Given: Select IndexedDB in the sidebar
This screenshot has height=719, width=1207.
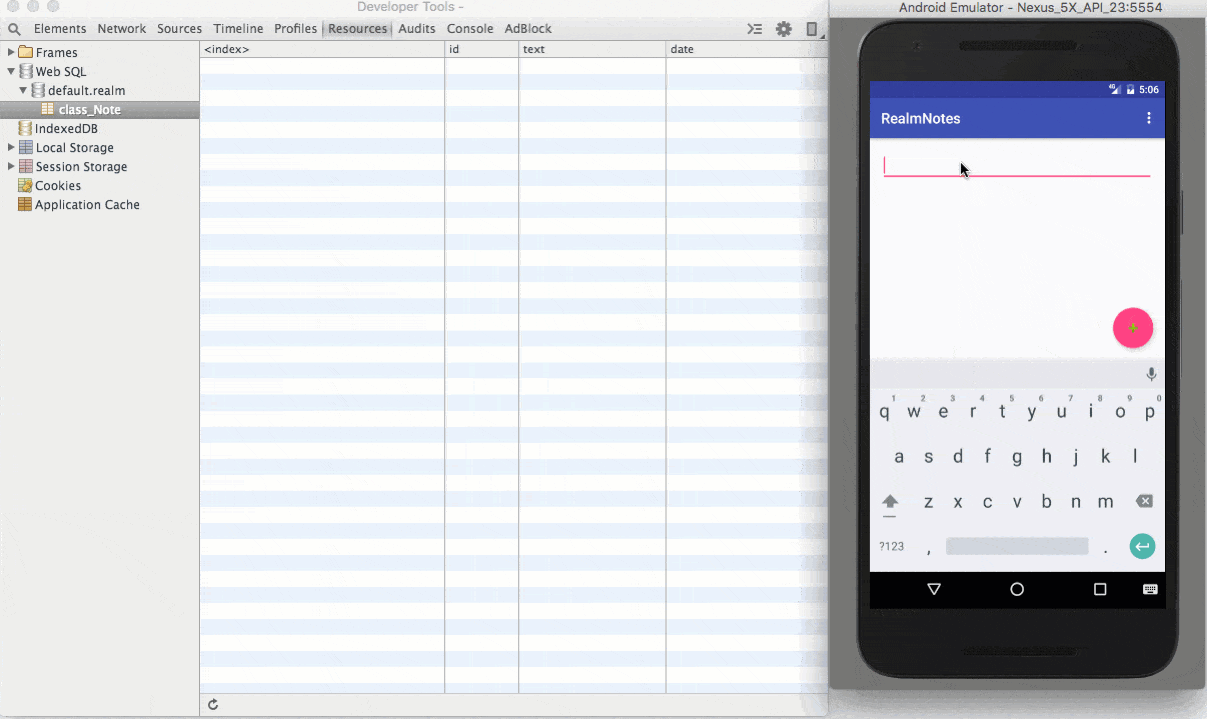Looking at the screenshot, I should tap(58, 128).
